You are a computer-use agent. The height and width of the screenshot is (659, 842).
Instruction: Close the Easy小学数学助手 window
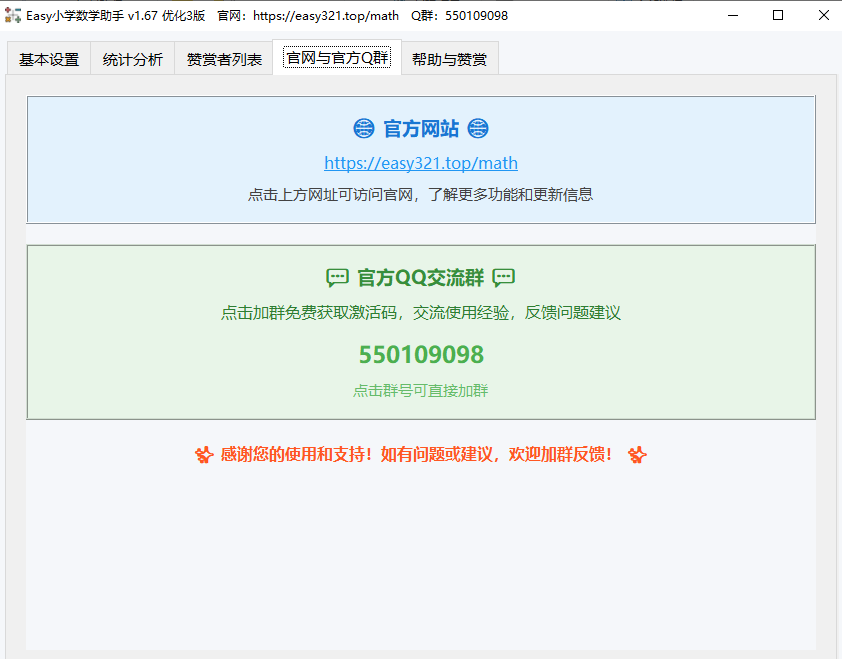click(x=824, y=16)
